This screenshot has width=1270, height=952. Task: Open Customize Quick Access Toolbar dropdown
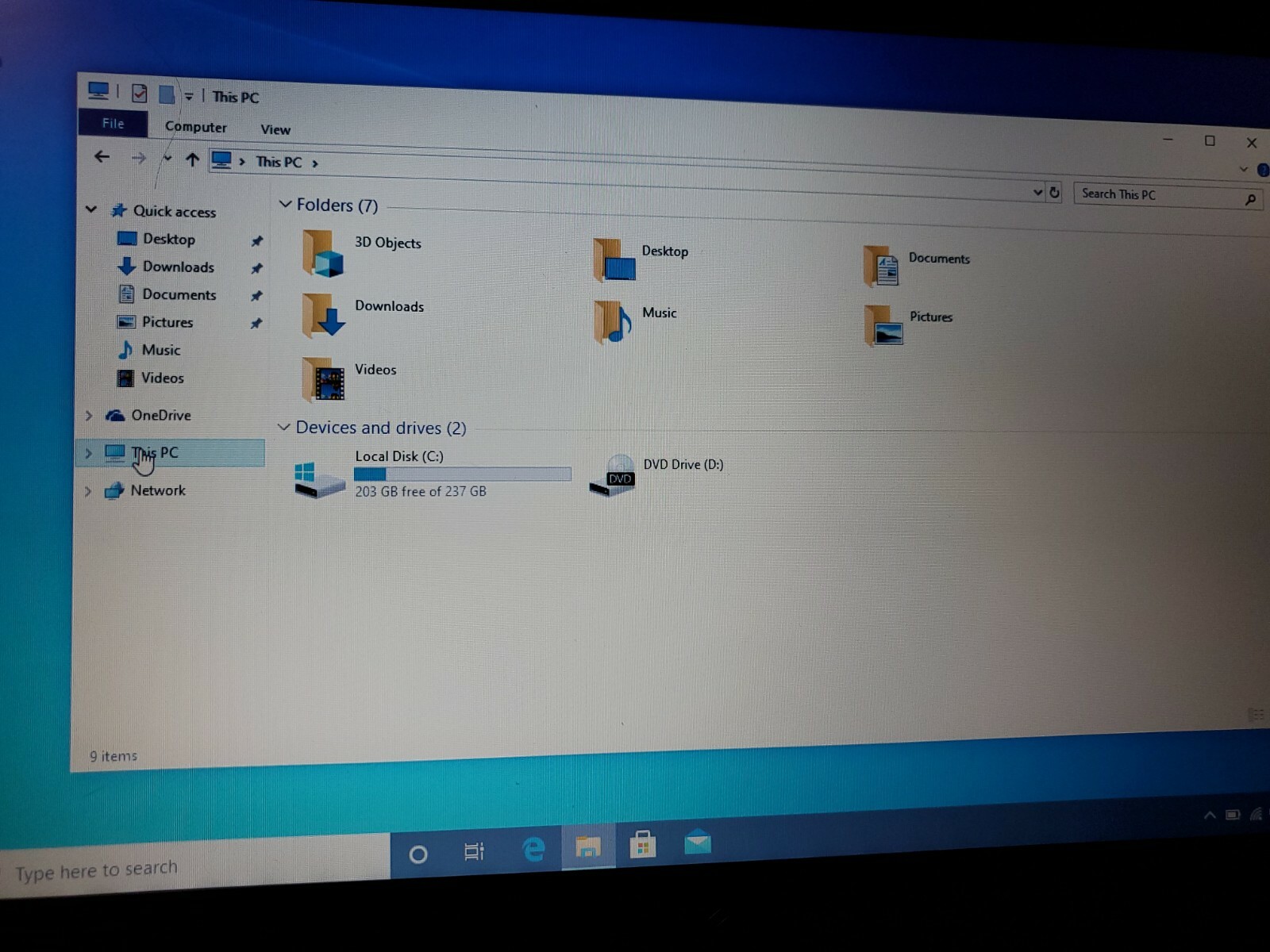[189, 97]
